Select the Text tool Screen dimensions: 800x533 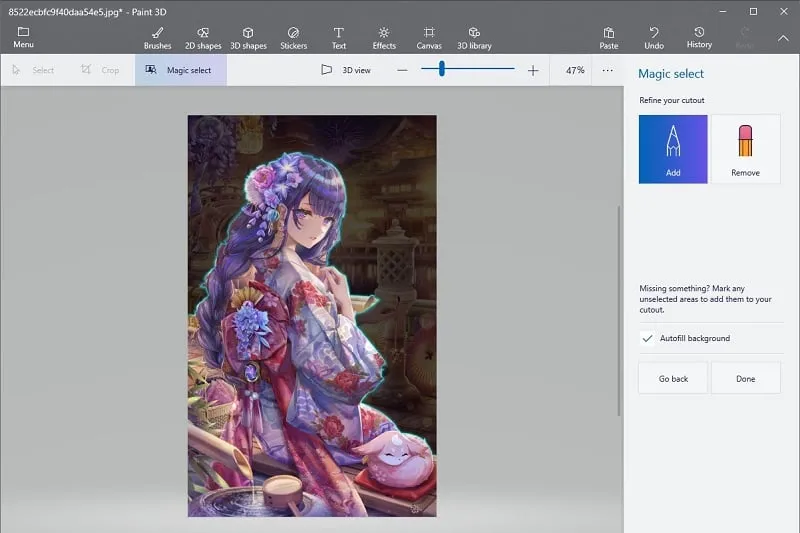(x=339, y=37)
